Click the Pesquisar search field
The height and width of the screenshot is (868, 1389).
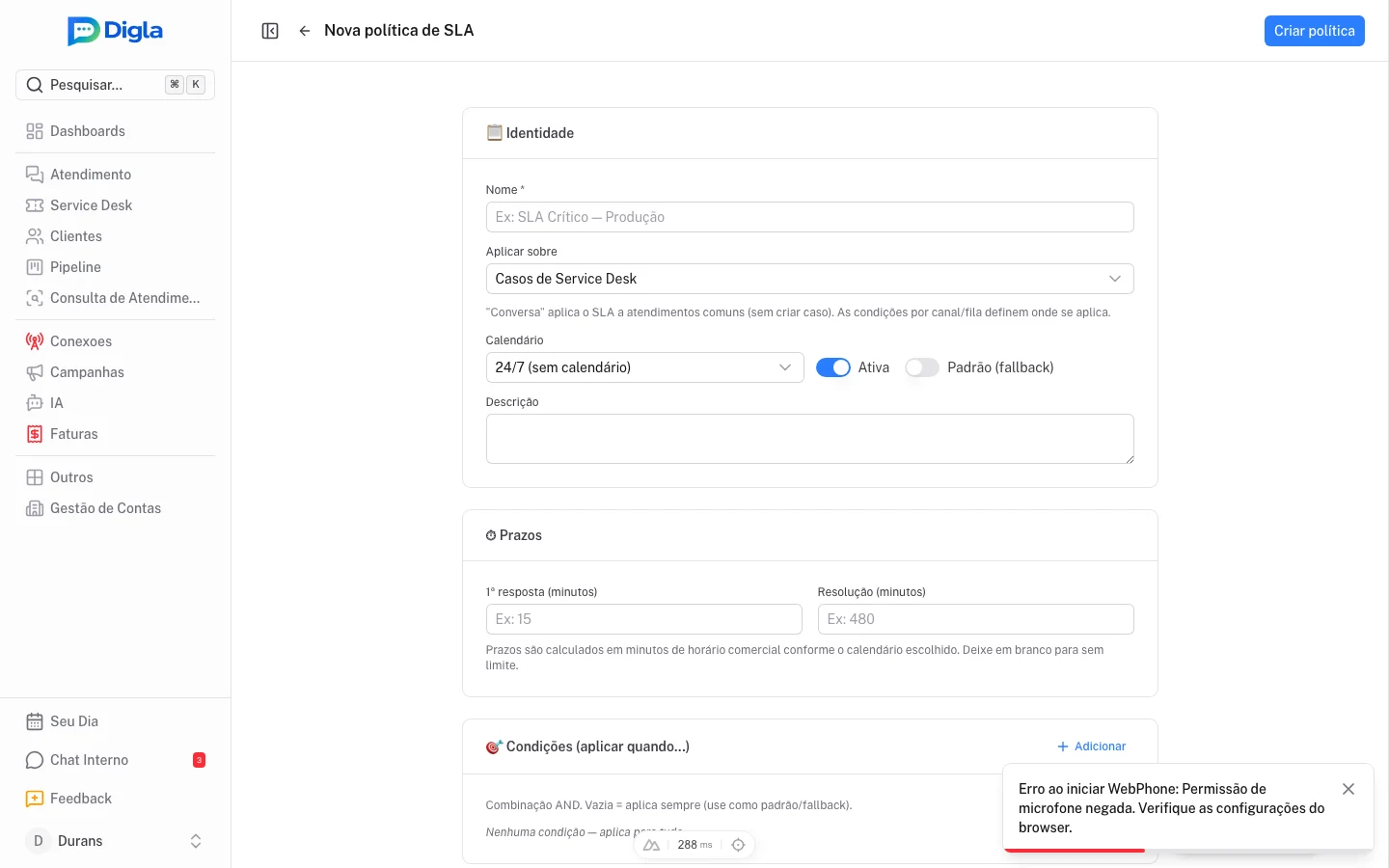tap(115, 85)
